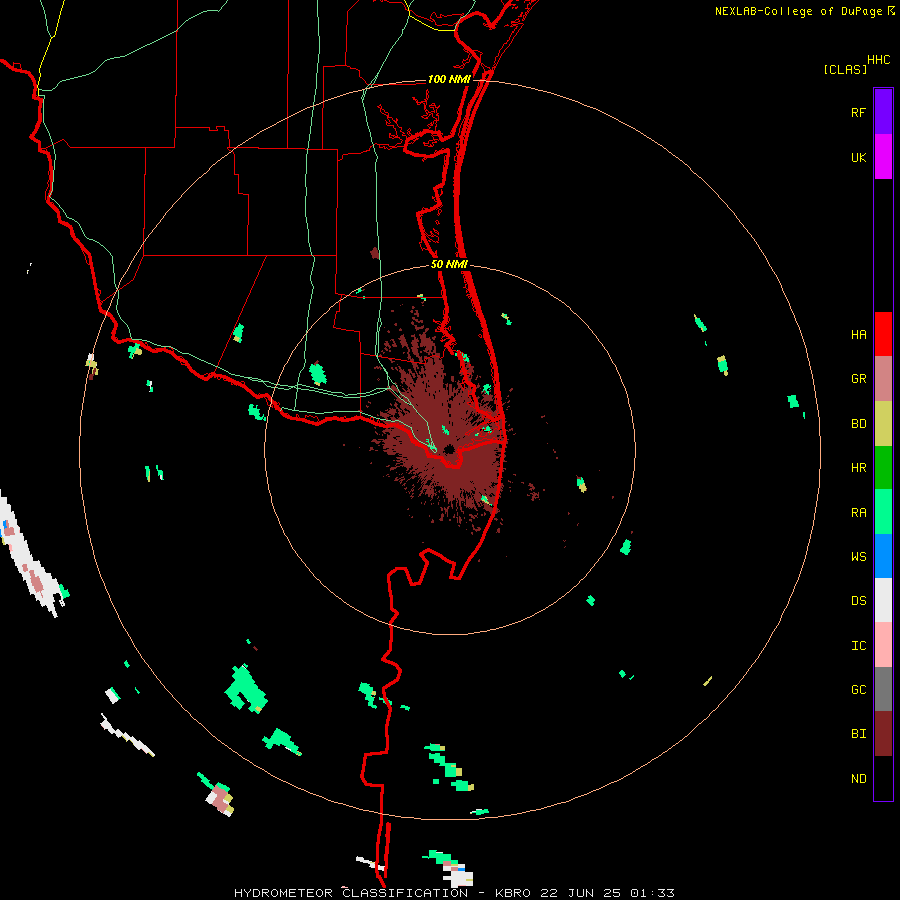Click the "BD" legend label
This screenshot has width=900, height=900.
(858, 424)
